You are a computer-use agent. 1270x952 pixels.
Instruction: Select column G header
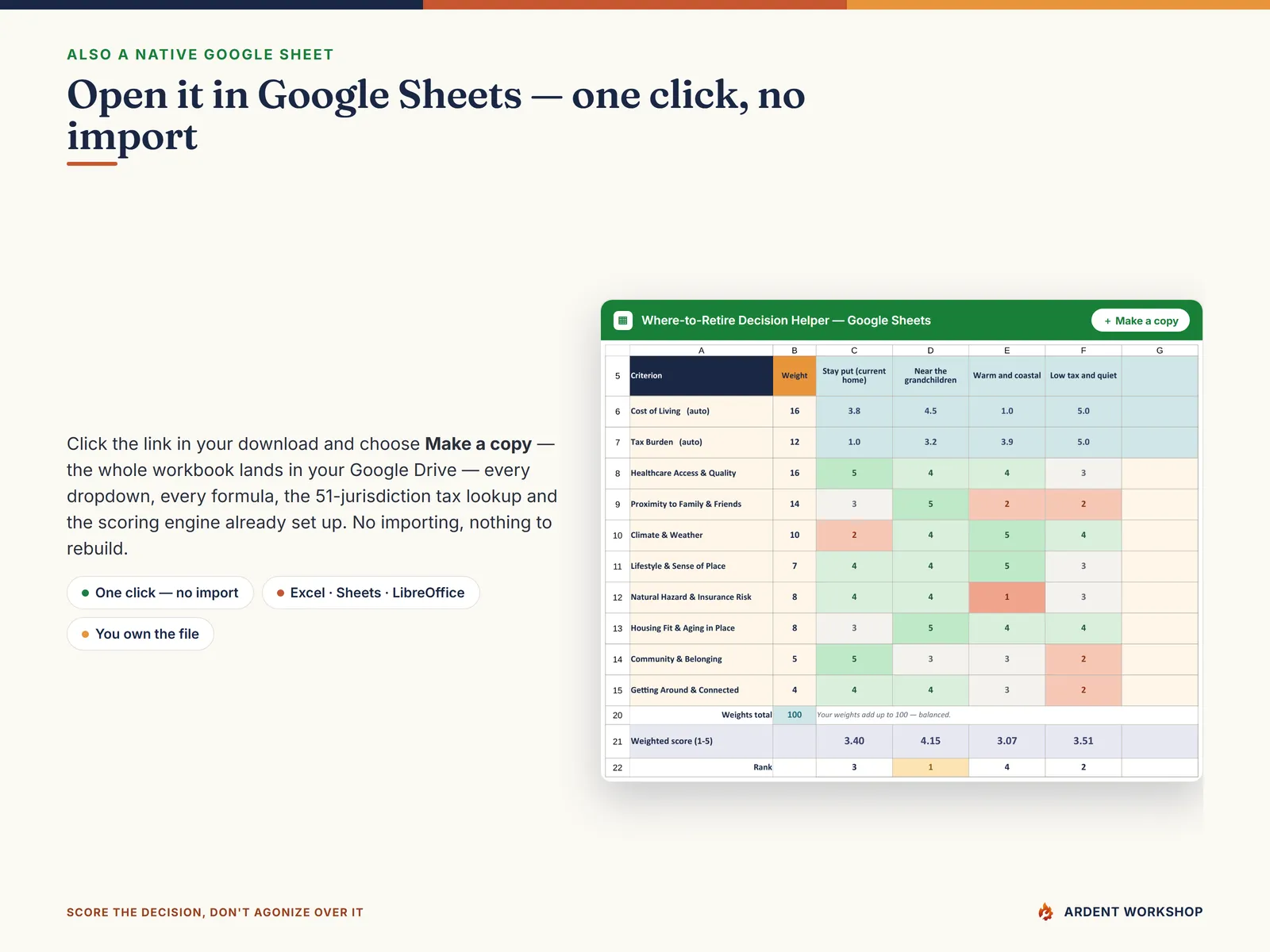[x=1160, y=351]
